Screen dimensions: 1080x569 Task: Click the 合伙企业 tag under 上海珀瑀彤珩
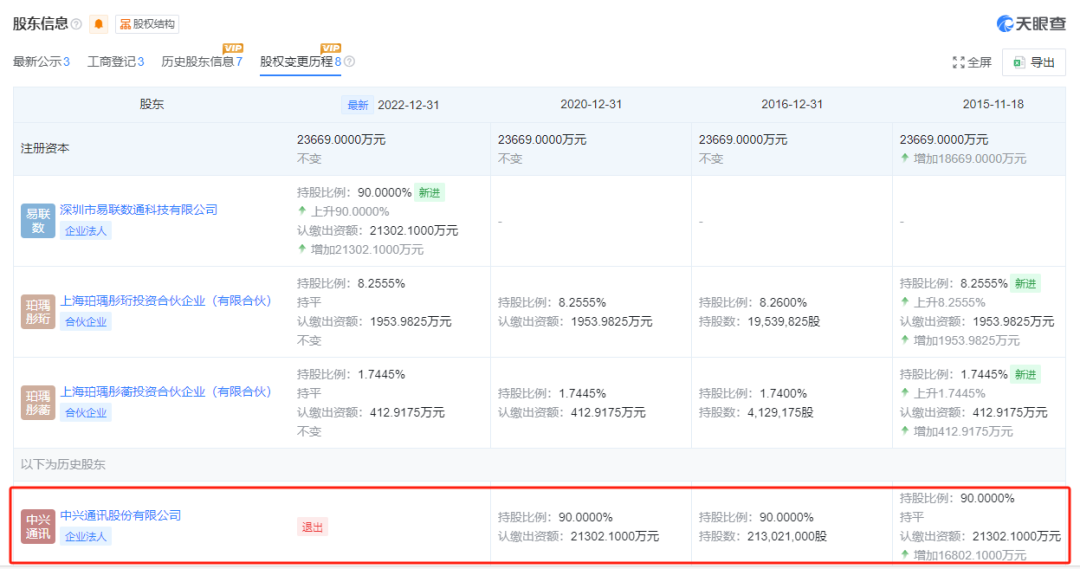[85, 322]
